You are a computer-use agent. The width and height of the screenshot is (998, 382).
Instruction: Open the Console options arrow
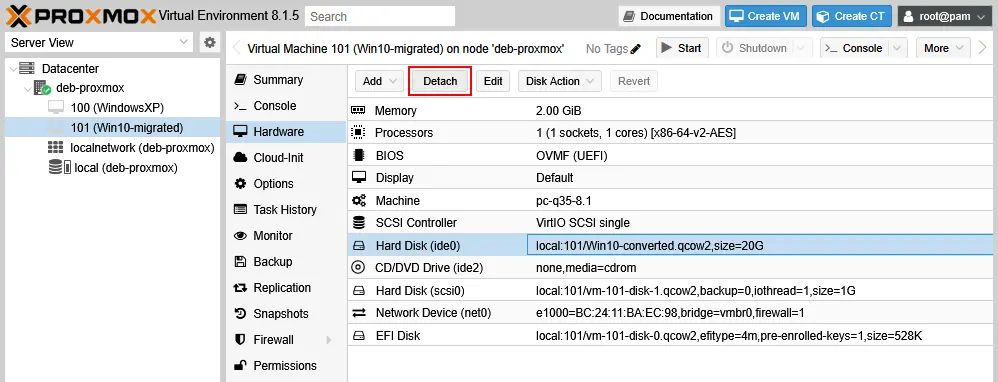897,48
